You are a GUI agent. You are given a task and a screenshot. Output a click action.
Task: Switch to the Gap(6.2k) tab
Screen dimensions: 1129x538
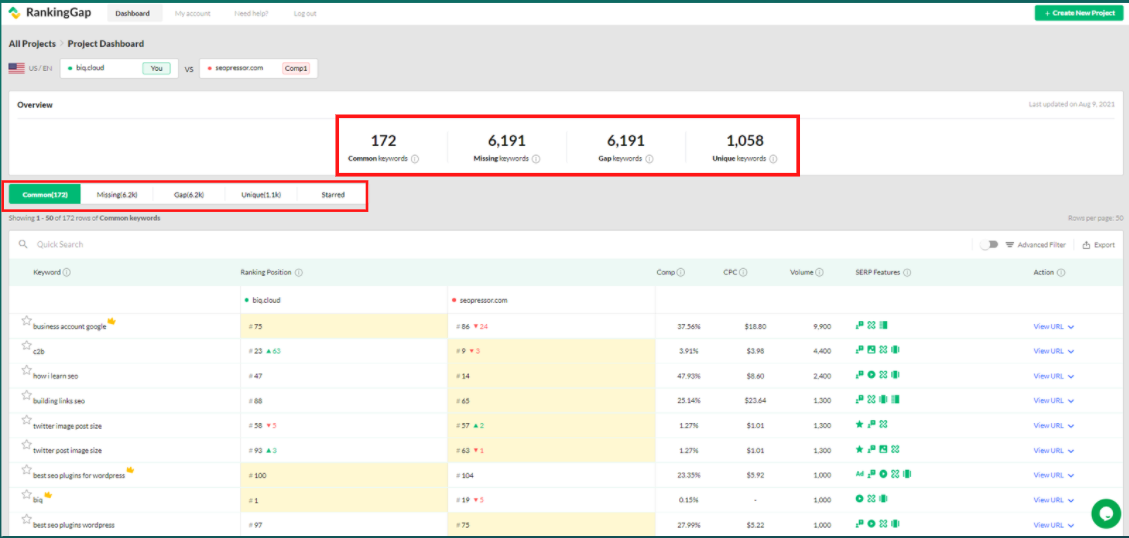(189, 194)
